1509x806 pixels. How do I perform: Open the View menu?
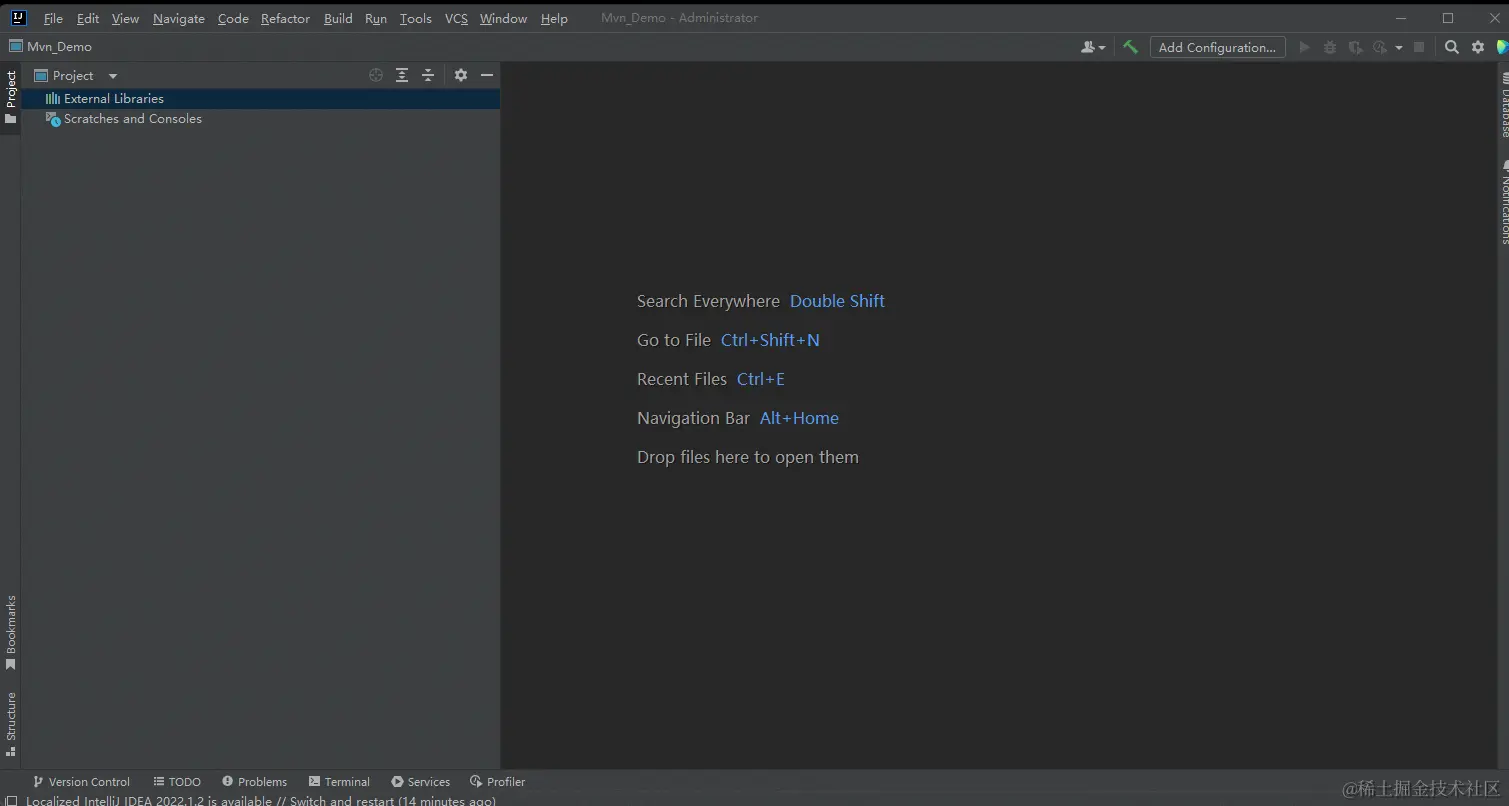[125, 18]
